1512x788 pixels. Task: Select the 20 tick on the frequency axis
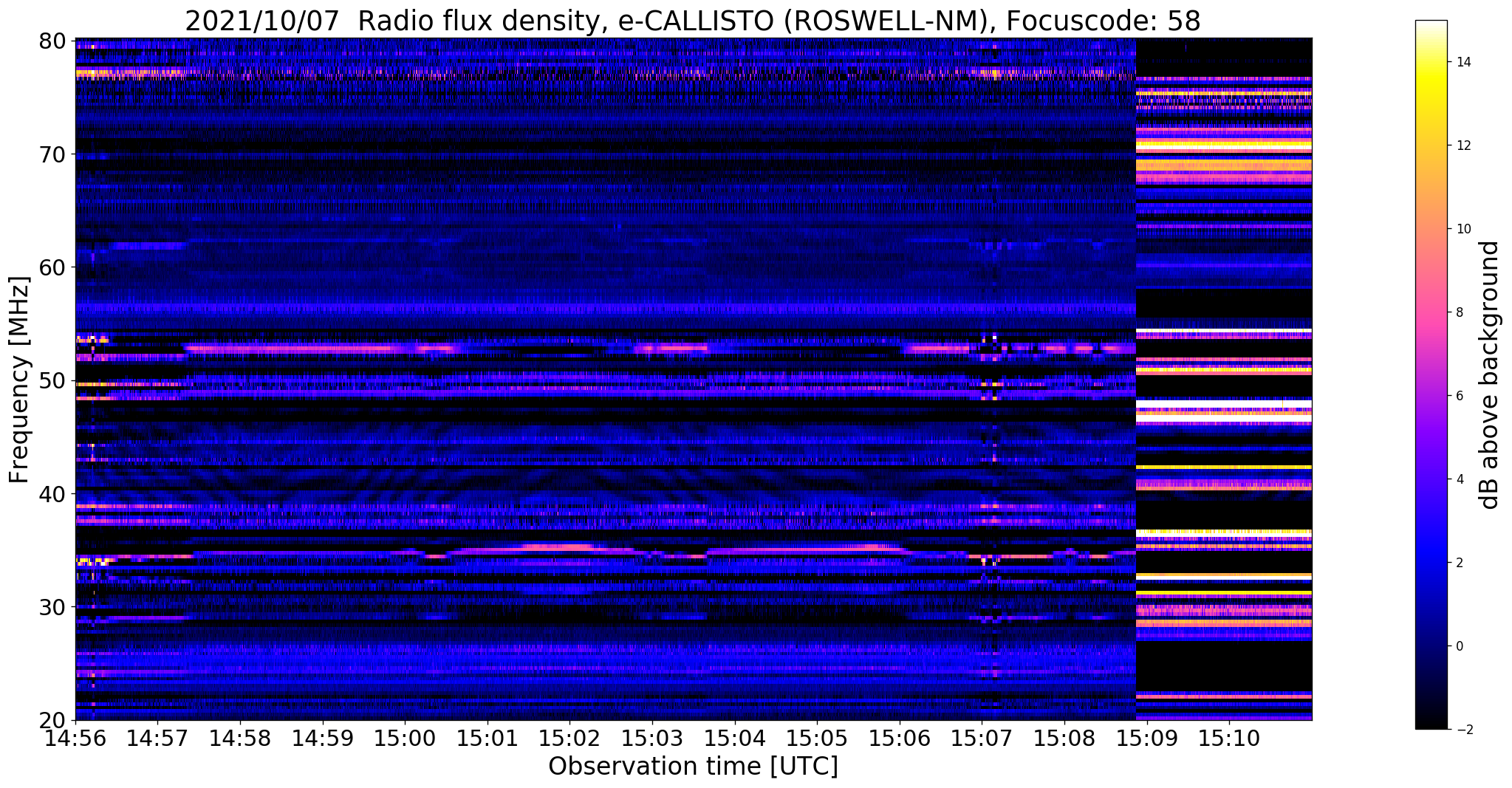(52, 720)
